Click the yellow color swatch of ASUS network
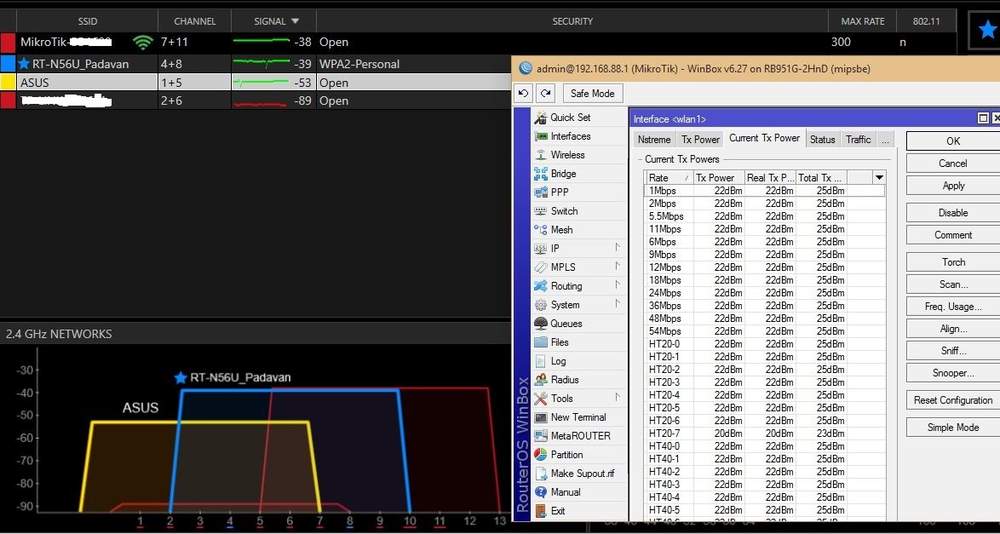Image resolution: width=1000 pixels, height=534 pixels. click(8, 82)
